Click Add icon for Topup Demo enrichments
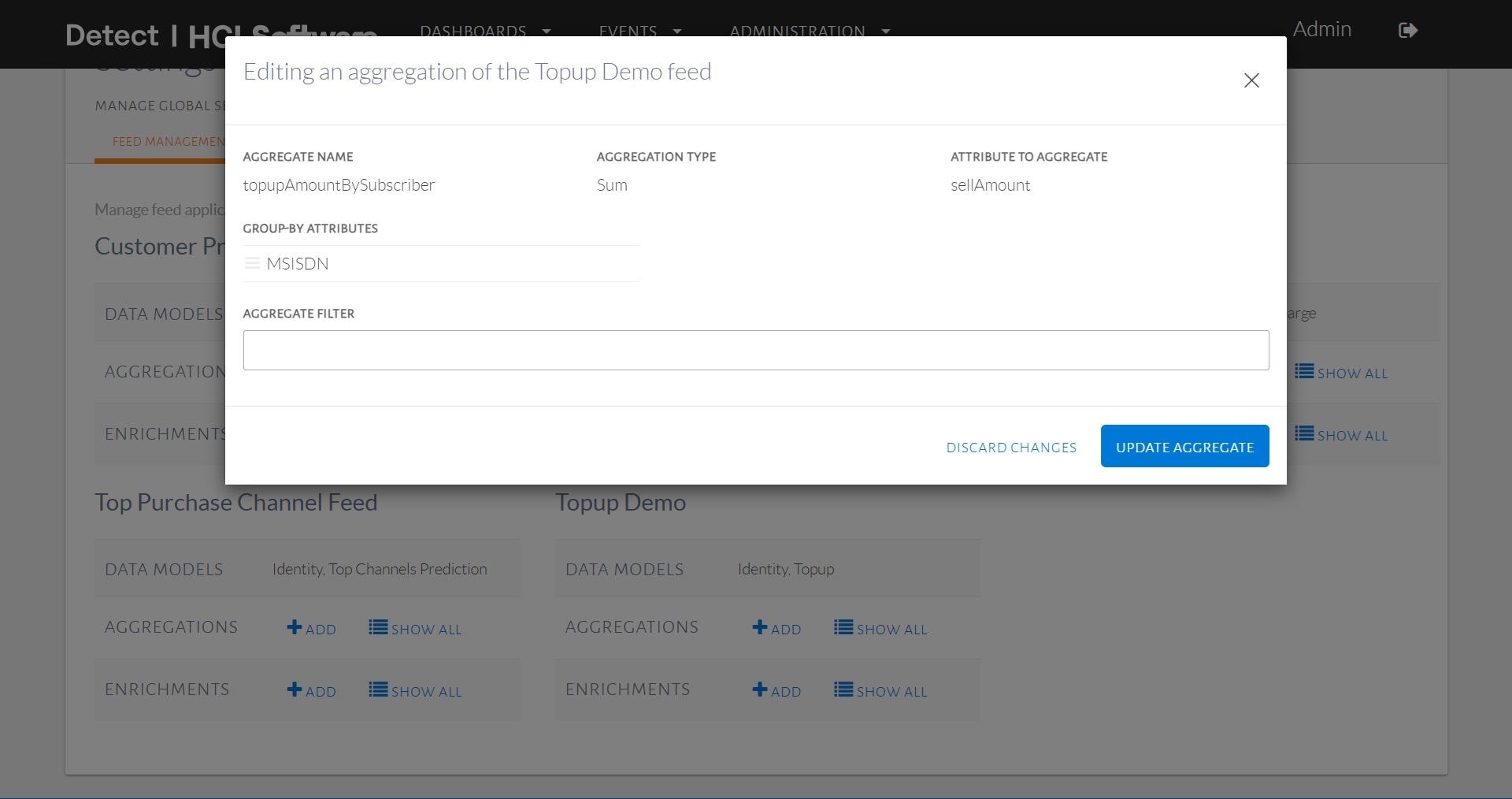1512x799 pixels. click(x=760, y=689)
